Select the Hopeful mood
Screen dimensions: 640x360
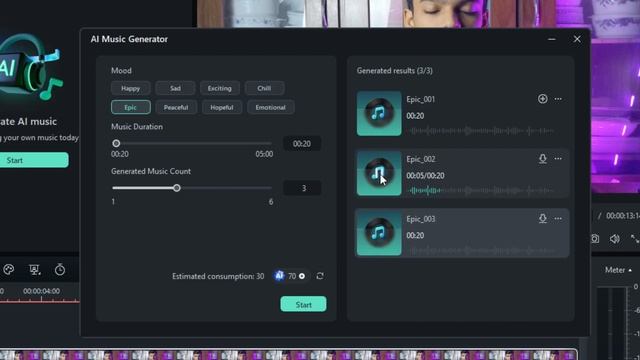pyautogui.click(x=222, y=107)
